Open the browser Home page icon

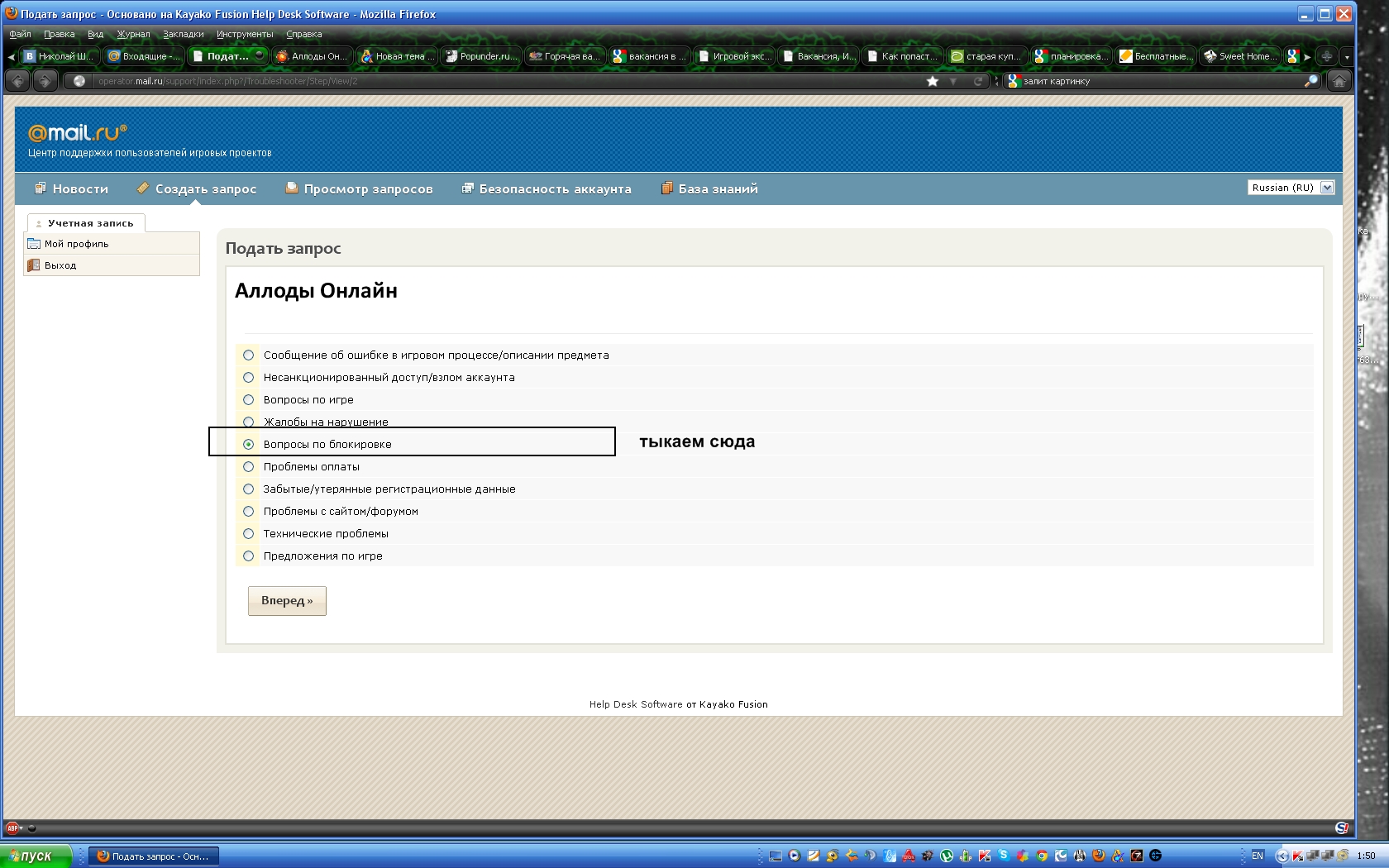pyautogui.click(x=1339, y=81)
